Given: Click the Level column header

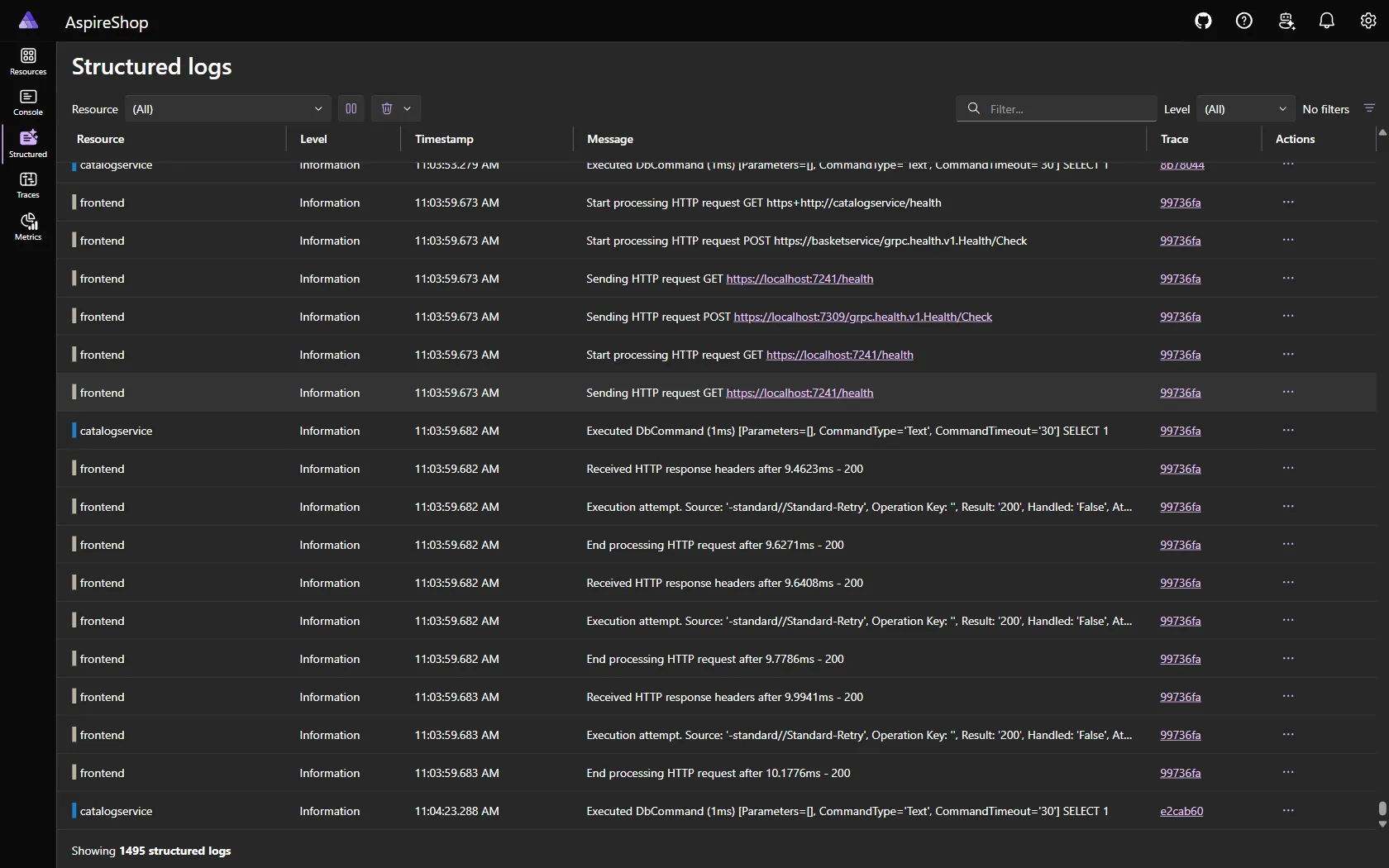Looking at the screenshot, I should (x=313, y=139).
